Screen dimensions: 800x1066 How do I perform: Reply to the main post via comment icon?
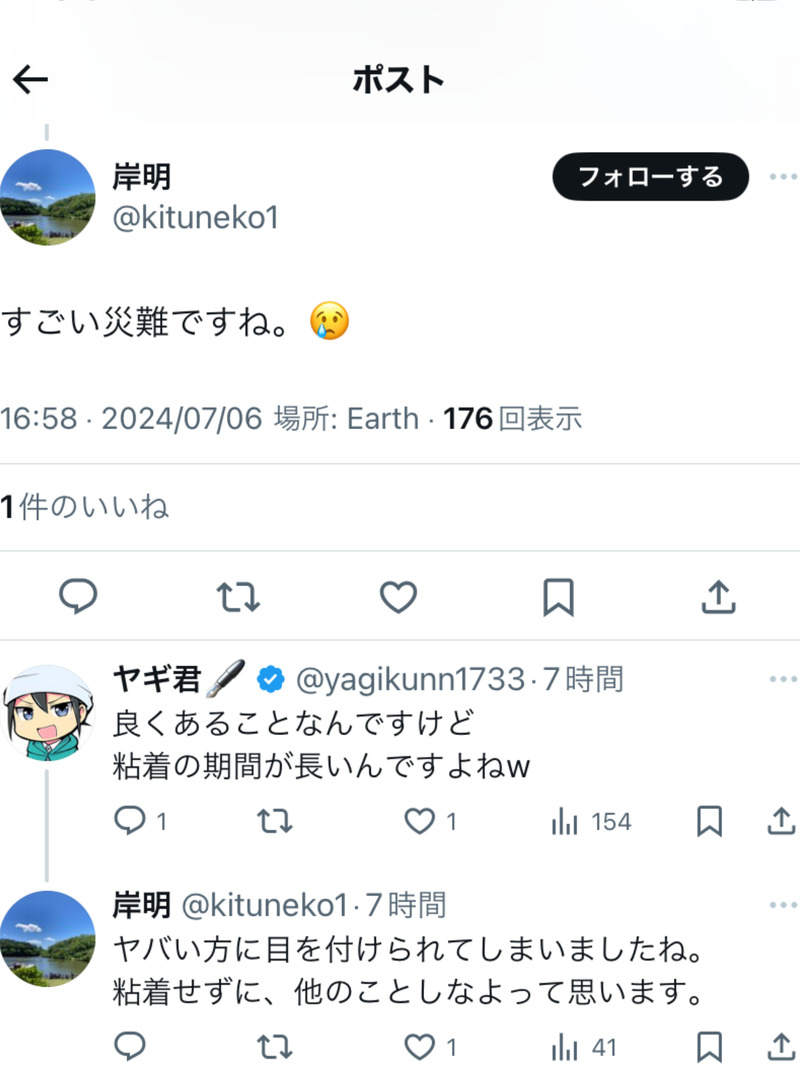[78, 597]
